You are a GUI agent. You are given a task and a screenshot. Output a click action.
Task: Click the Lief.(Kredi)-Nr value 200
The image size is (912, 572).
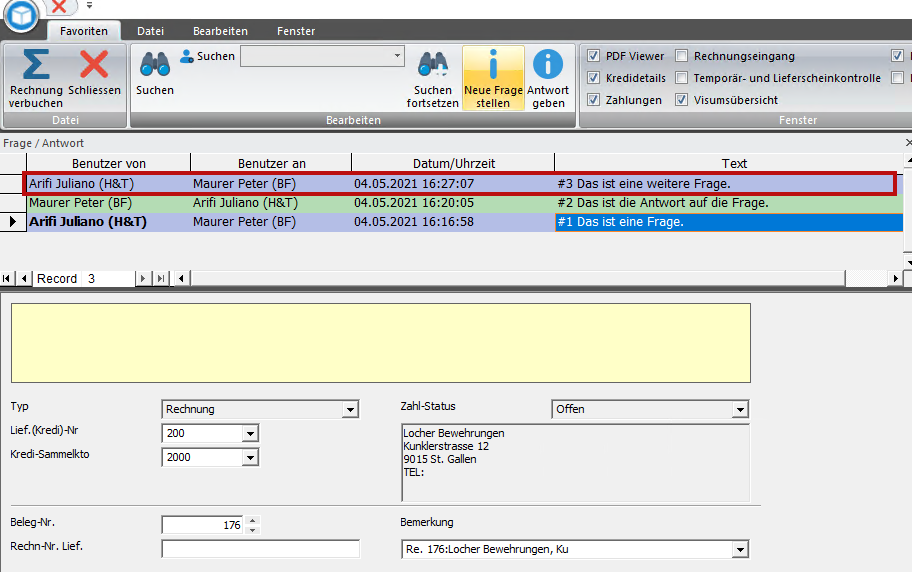click(x=202, y=434)
